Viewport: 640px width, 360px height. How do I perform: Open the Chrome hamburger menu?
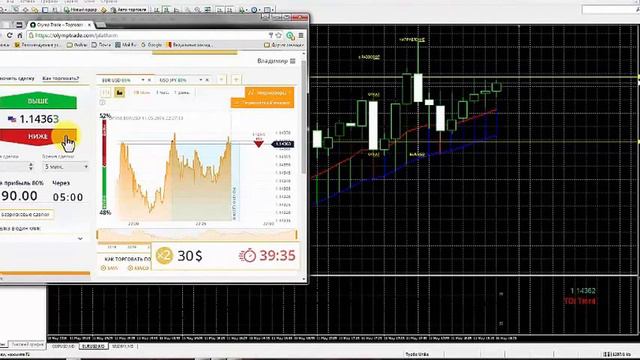point(301,36)
